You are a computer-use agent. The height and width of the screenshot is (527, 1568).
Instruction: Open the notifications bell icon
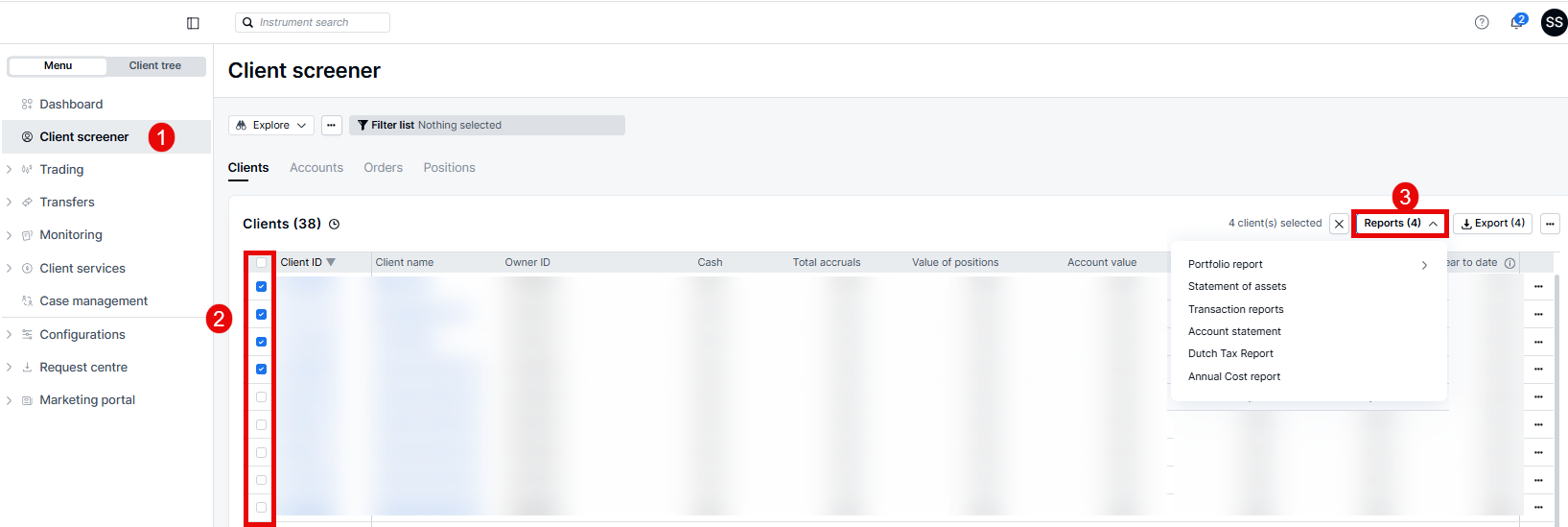click(x=1517, y=22)
